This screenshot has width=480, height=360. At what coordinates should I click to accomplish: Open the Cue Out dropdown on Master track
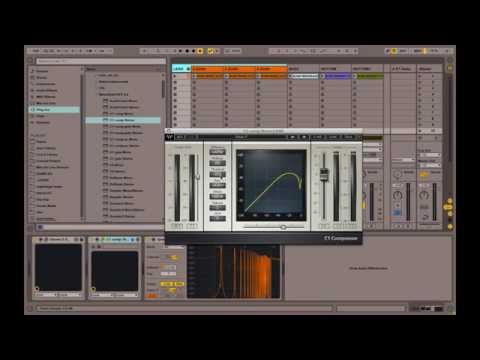click(430, 155)
